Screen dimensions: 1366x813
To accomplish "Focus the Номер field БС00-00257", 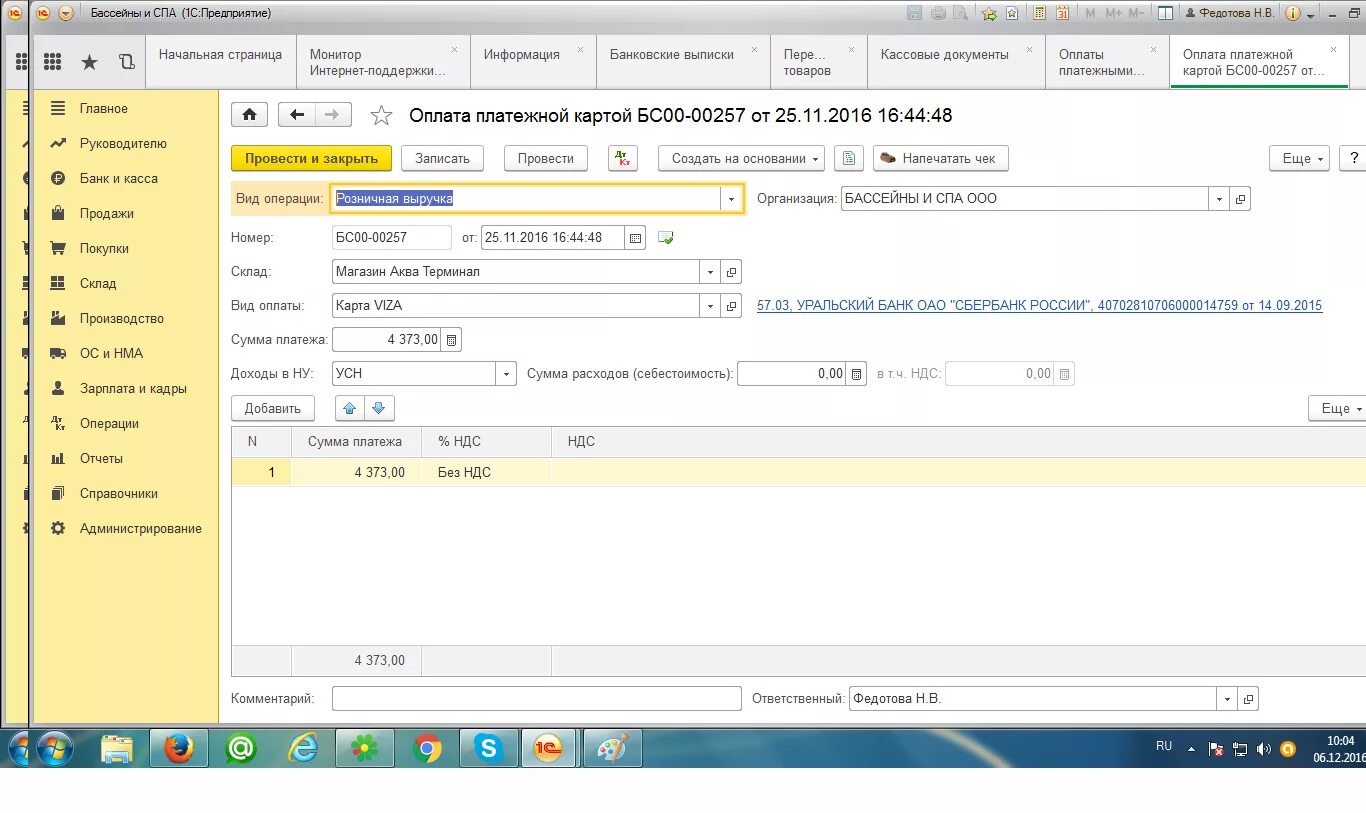I will pos(391,238).
